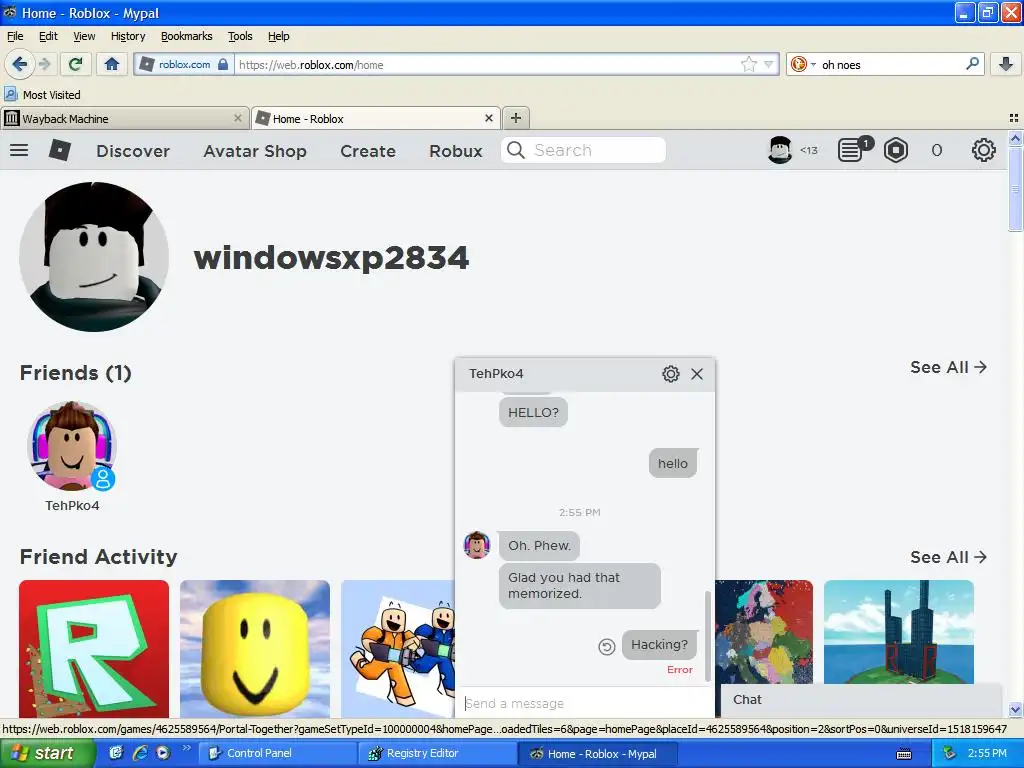Screen dimensions: 1024x768
Task: Click the page scroll down arrow
Action: tap(1015, 709)
